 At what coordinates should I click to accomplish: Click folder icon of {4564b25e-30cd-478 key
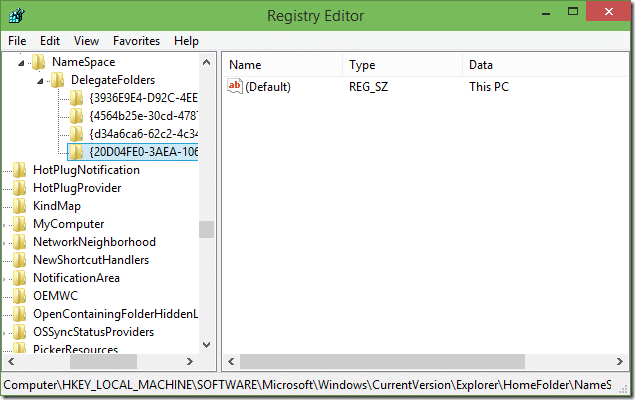76,116
